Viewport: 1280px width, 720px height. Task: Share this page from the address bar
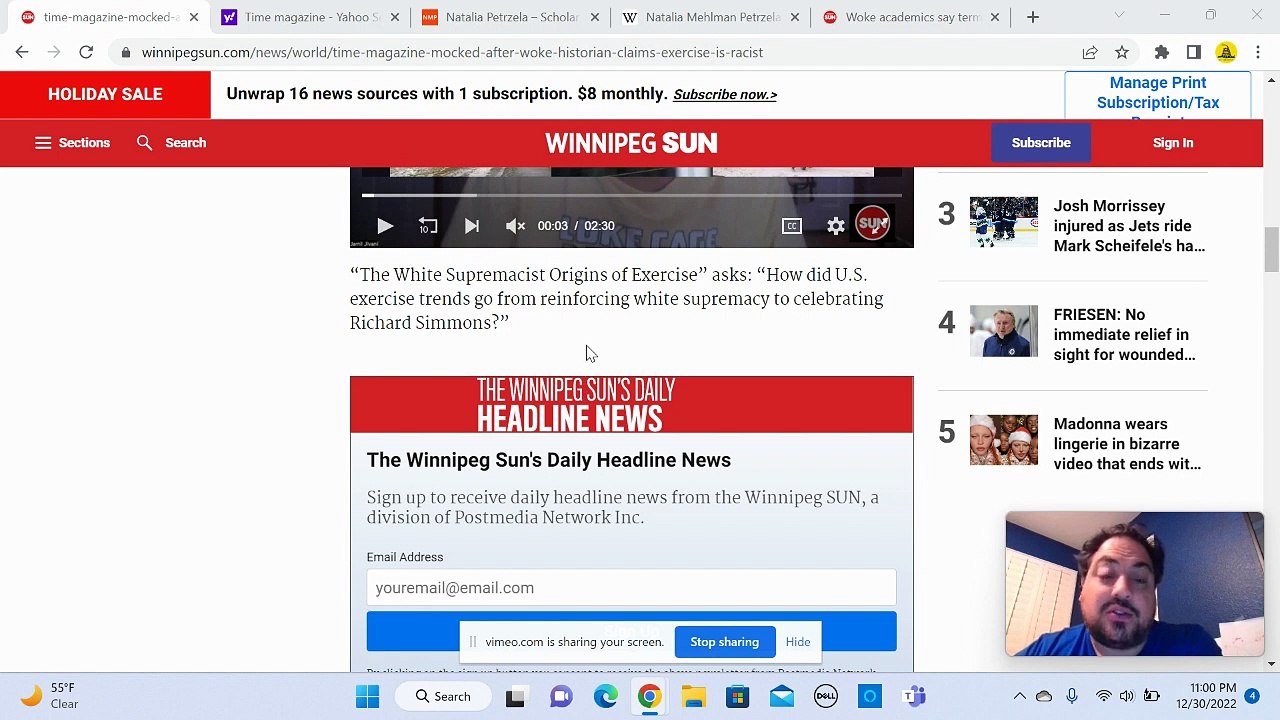coord(1090,52)
